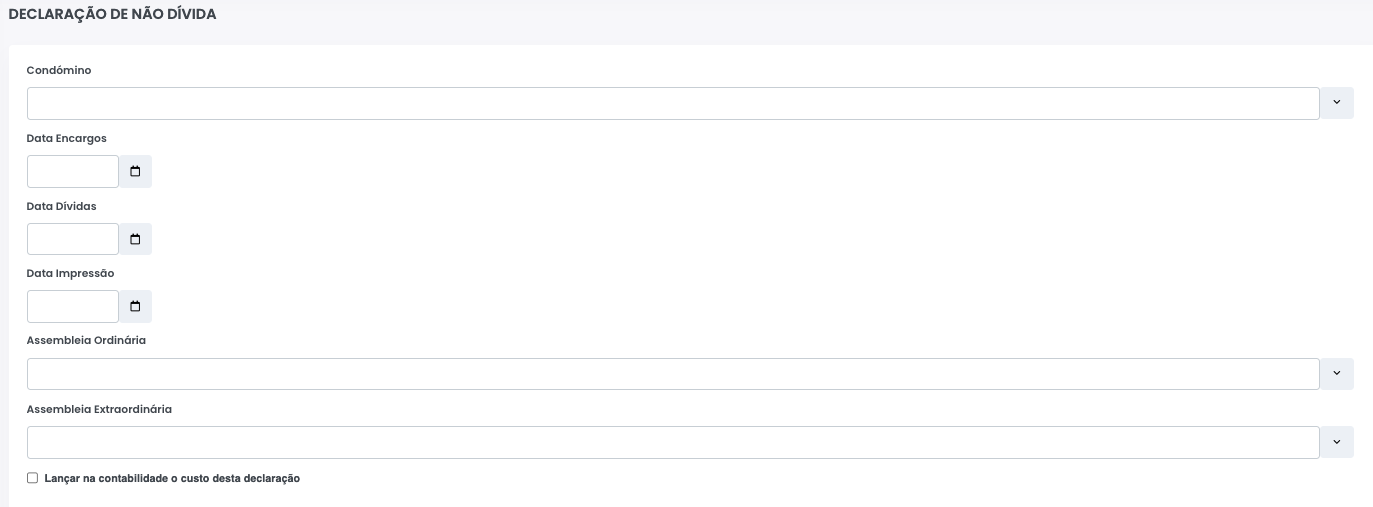Click the Condómino field label
This screenshot has height=507, width=1373.
click(x=59, y=71)
